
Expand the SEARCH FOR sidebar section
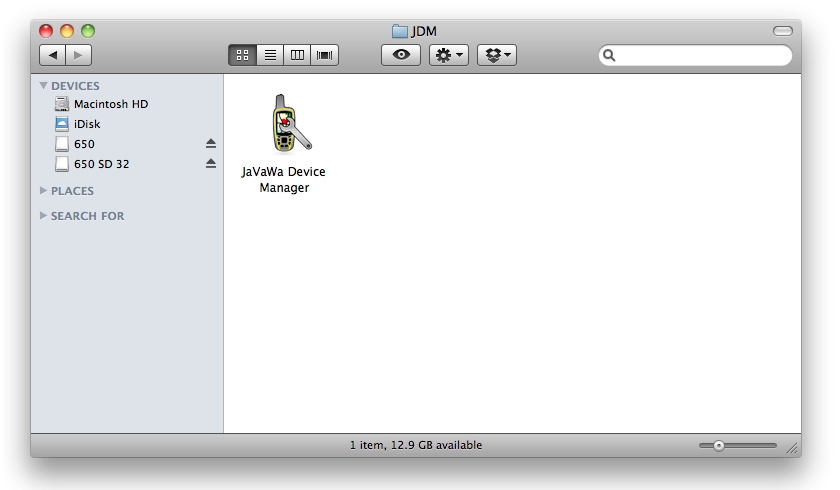[44, 216]
